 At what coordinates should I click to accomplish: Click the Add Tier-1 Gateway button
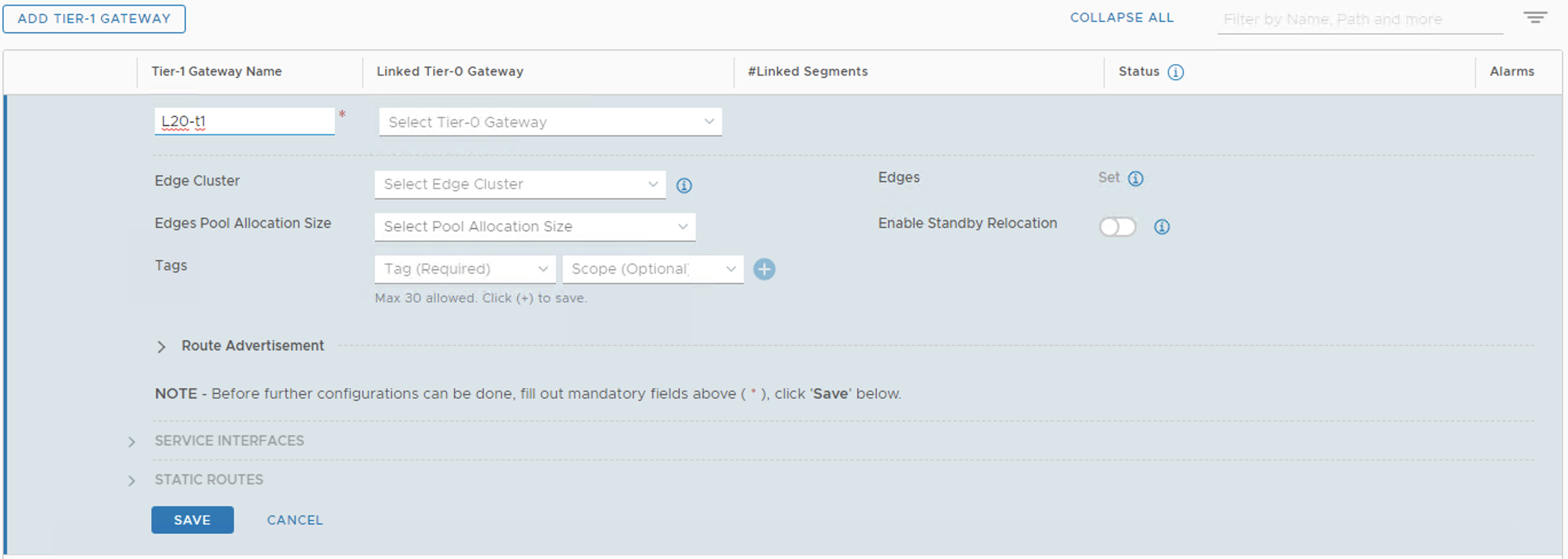(94, 19)
